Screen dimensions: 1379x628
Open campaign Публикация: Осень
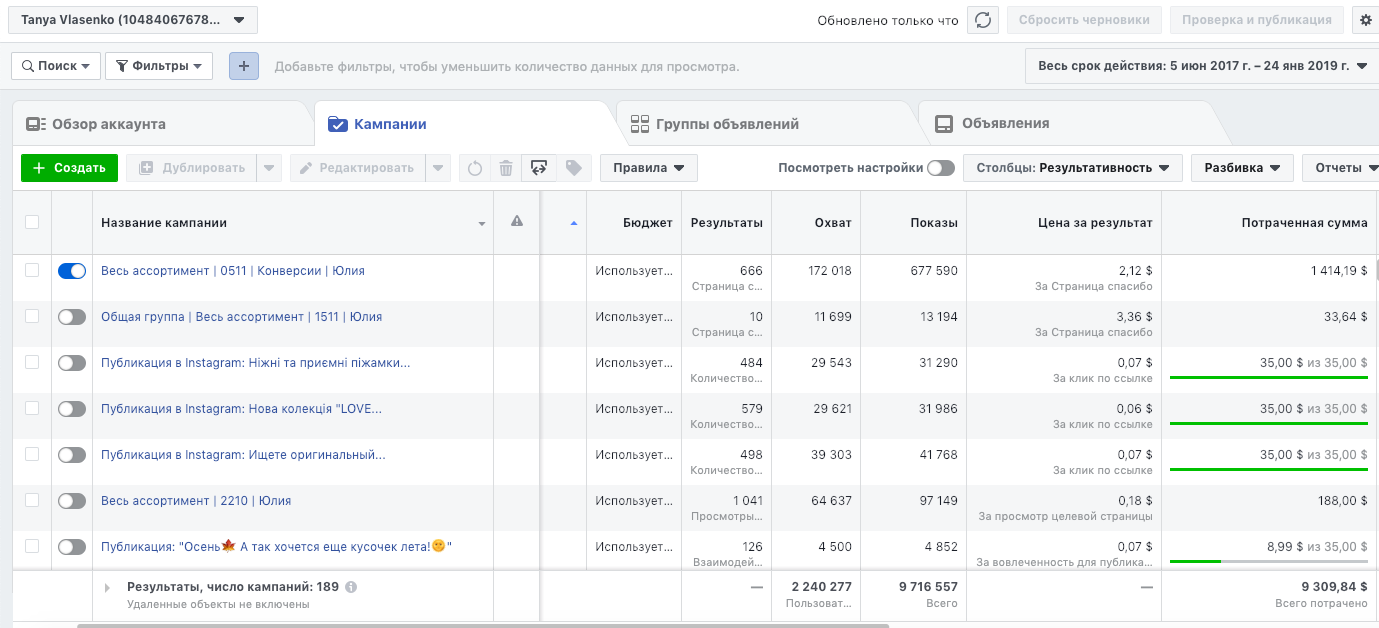pos(276,547)
